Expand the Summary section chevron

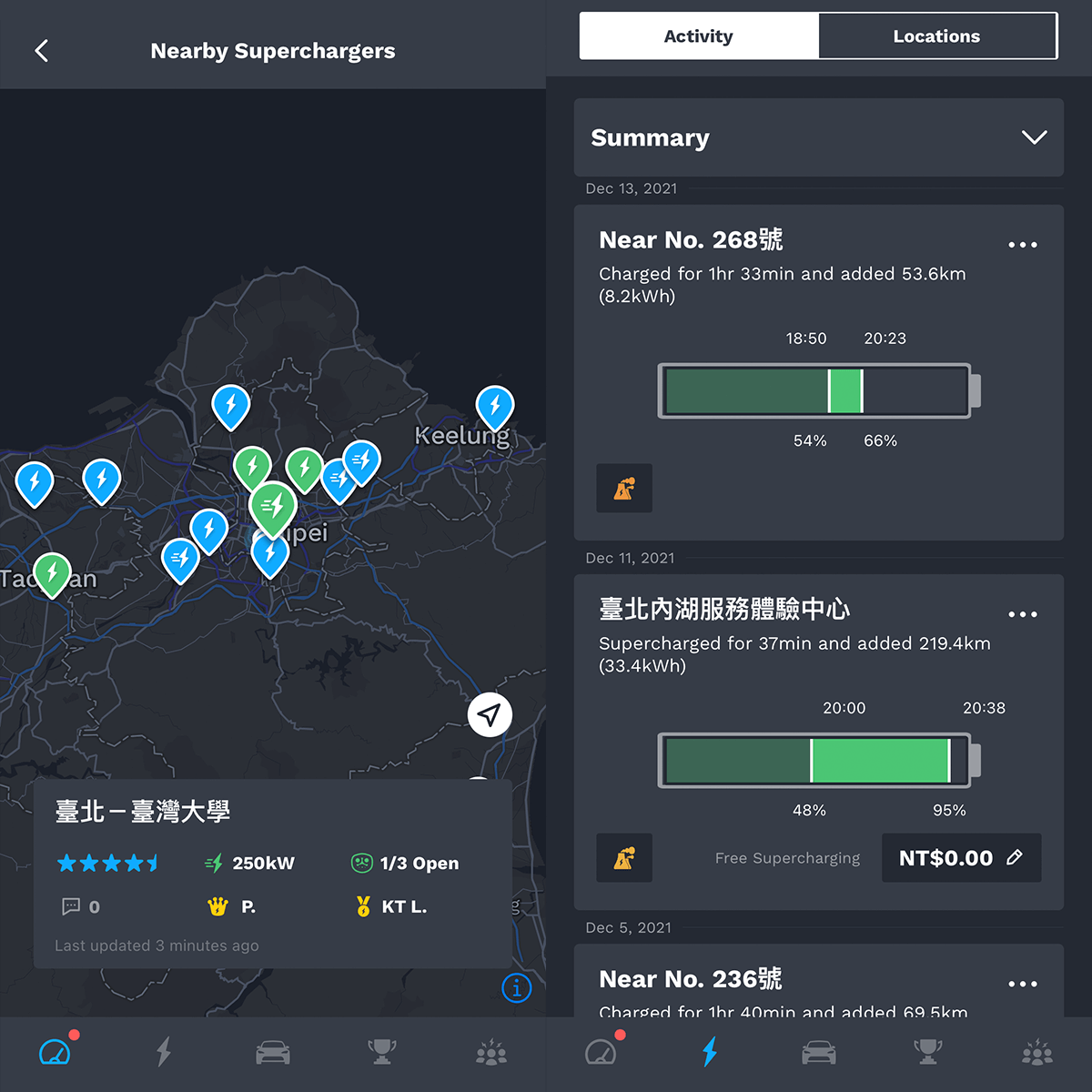(1035, 137)
